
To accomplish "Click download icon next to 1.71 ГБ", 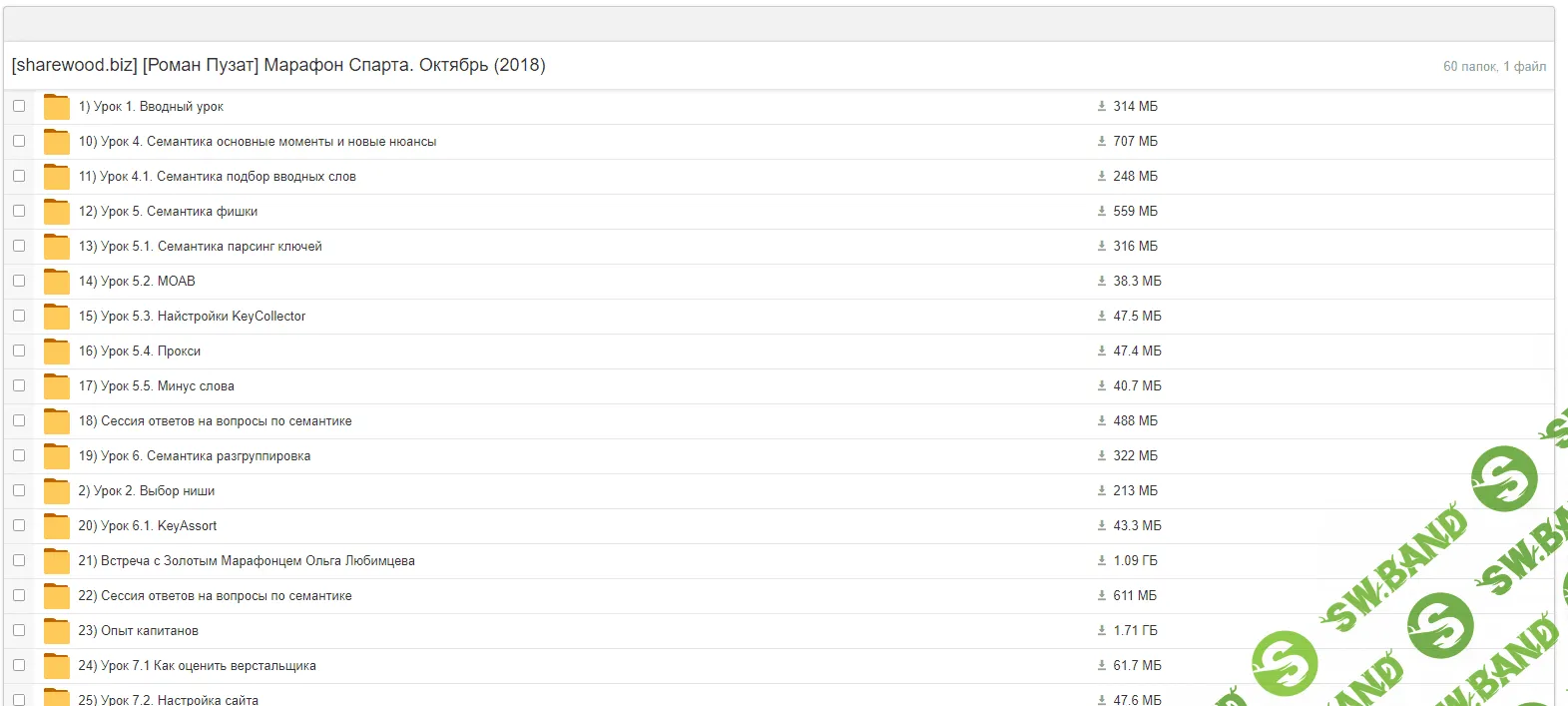I will [x=1102, y=631].
